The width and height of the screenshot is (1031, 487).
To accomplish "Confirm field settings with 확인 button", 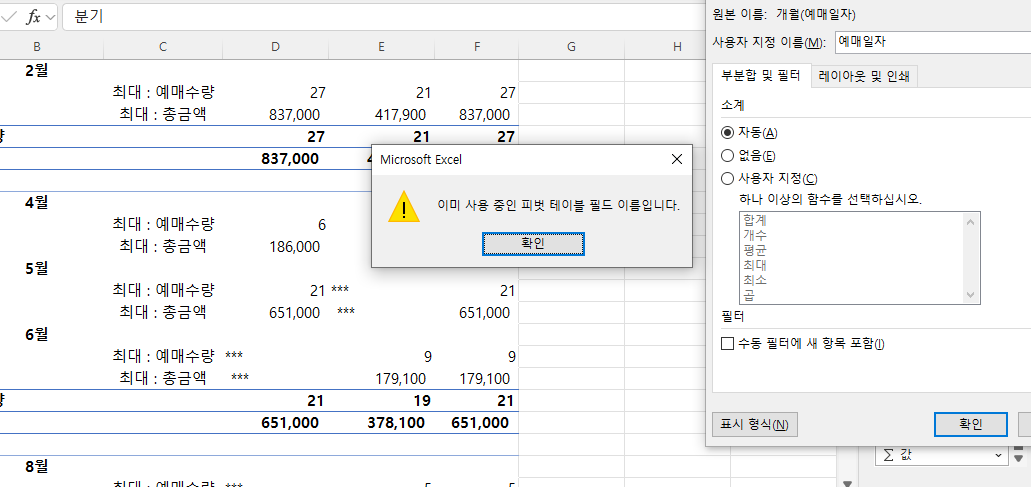I will coord(970,424).
